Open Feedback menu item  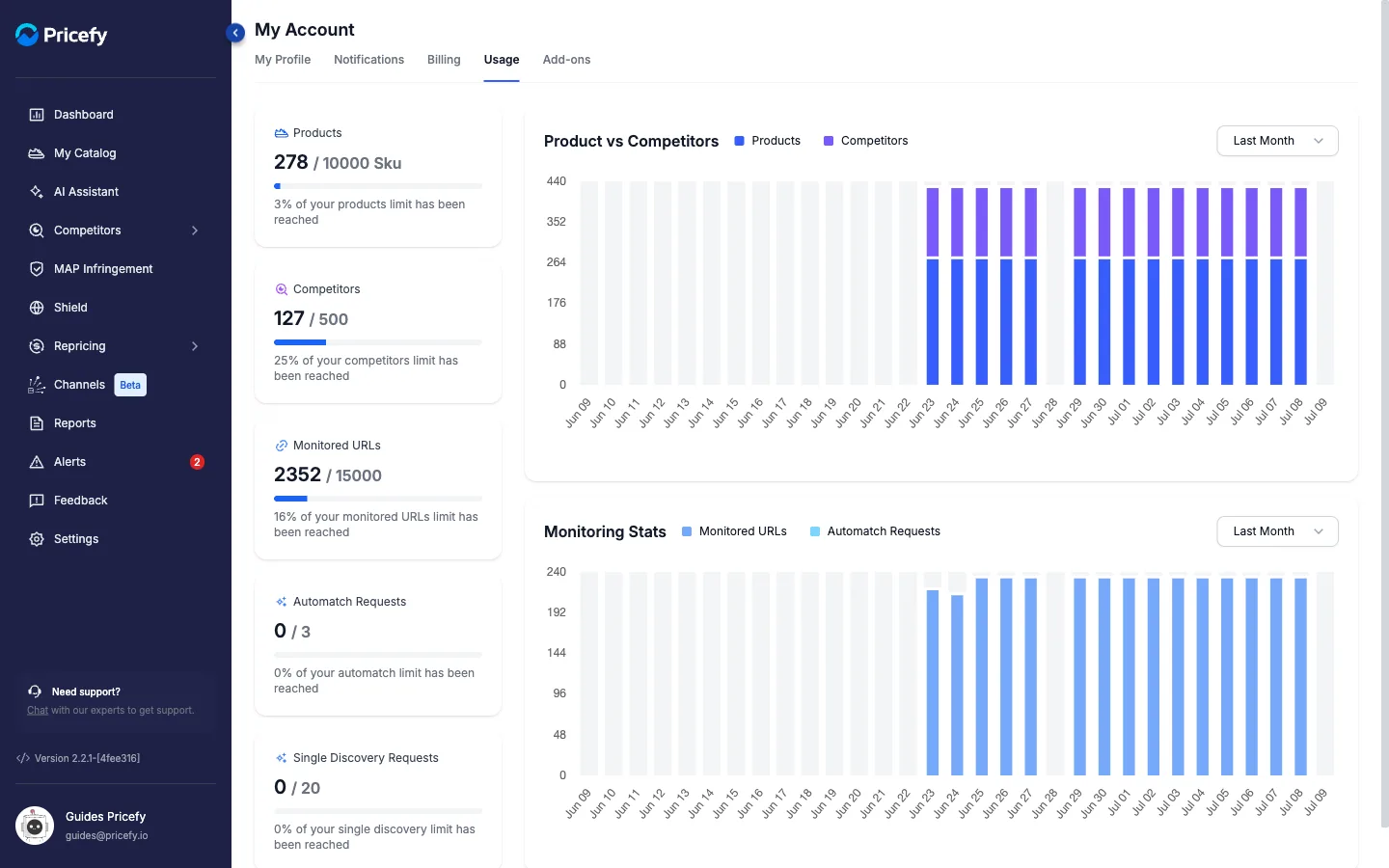click(x=116, y=501)
